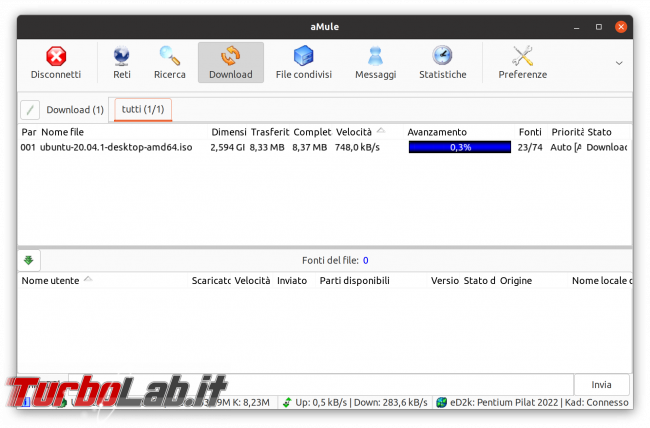Sort by Priorità column header
Viewport: 650px width, 428px height.
click(567, 132)
